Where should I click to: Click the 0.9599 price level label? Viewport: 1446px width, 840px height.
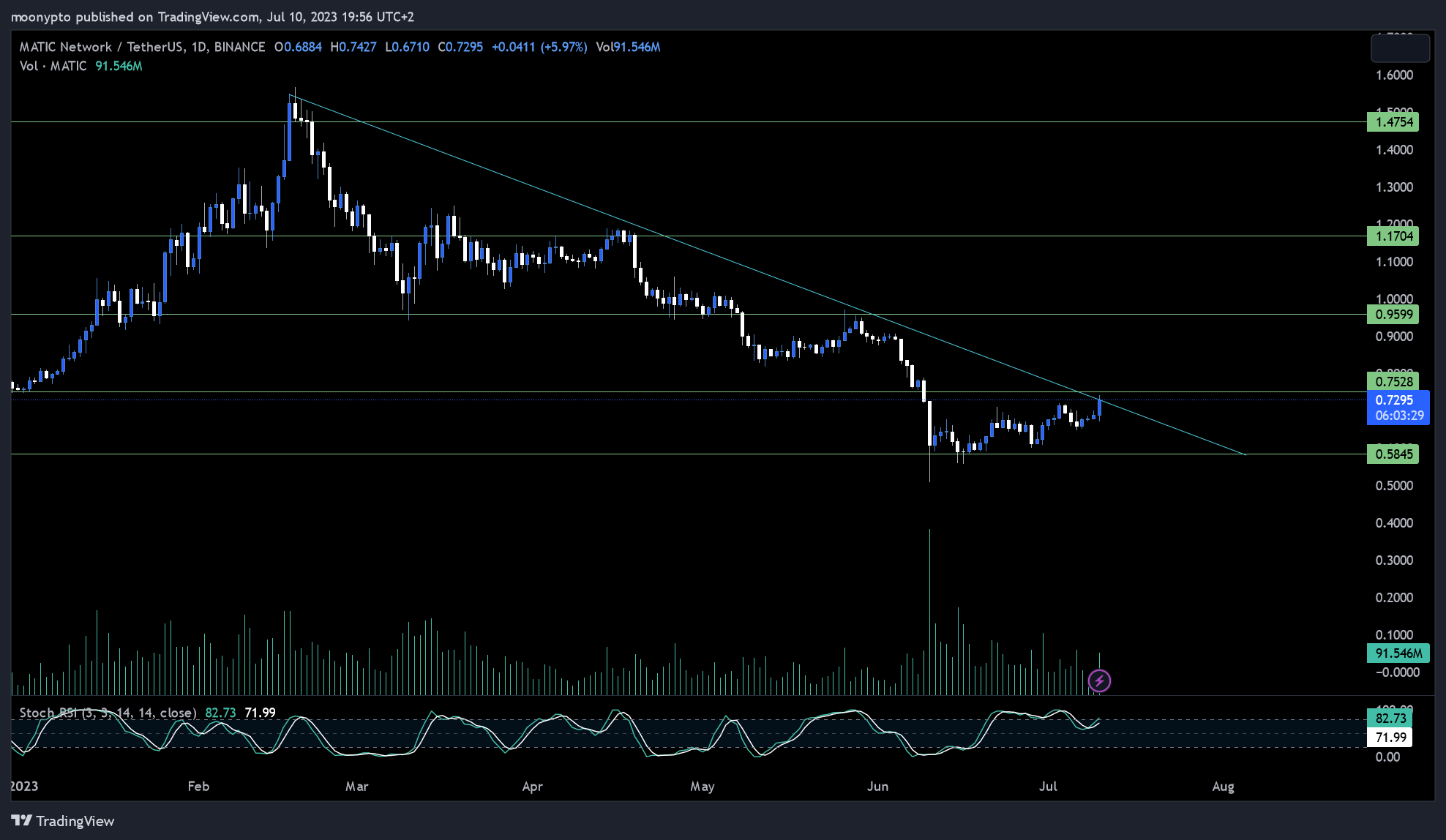tap(1393, 315)
